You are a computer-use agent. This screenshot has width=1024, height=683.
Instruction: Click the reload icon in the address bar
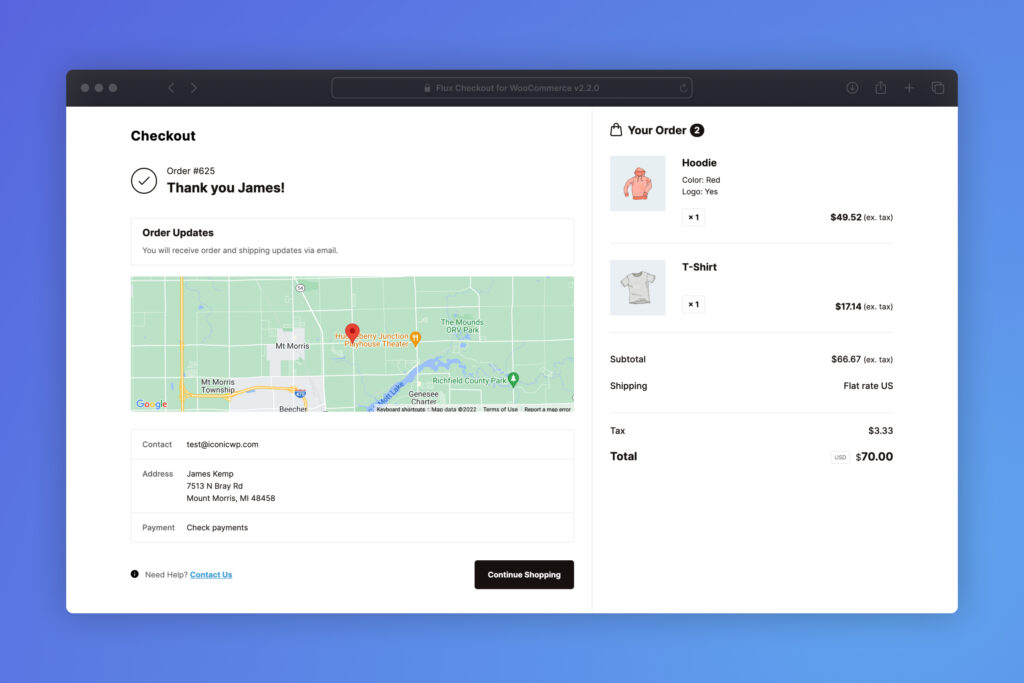coord(682,87)
